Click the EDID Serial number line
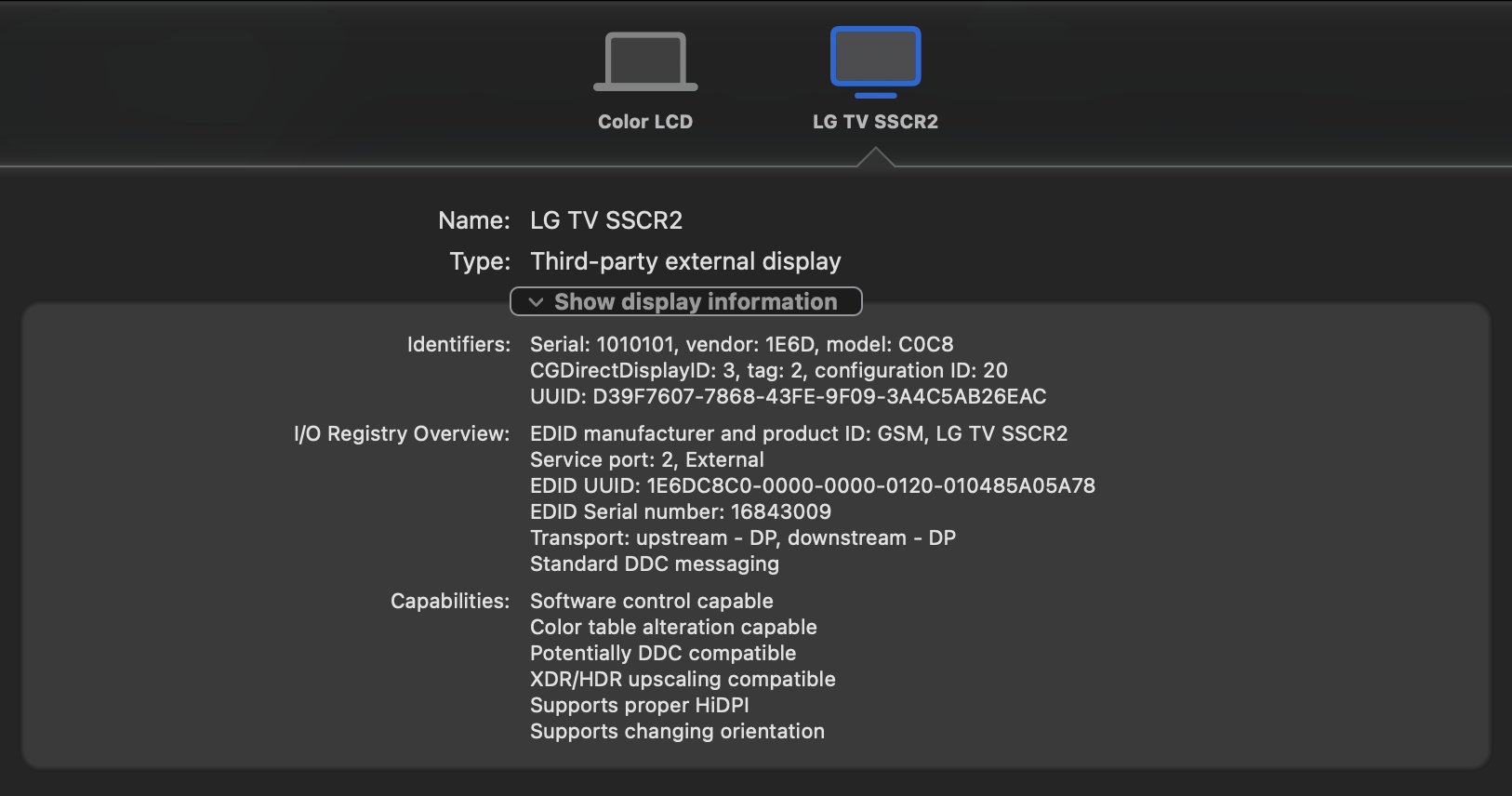Screen dimensions: 1512x796 click(680, 511)
